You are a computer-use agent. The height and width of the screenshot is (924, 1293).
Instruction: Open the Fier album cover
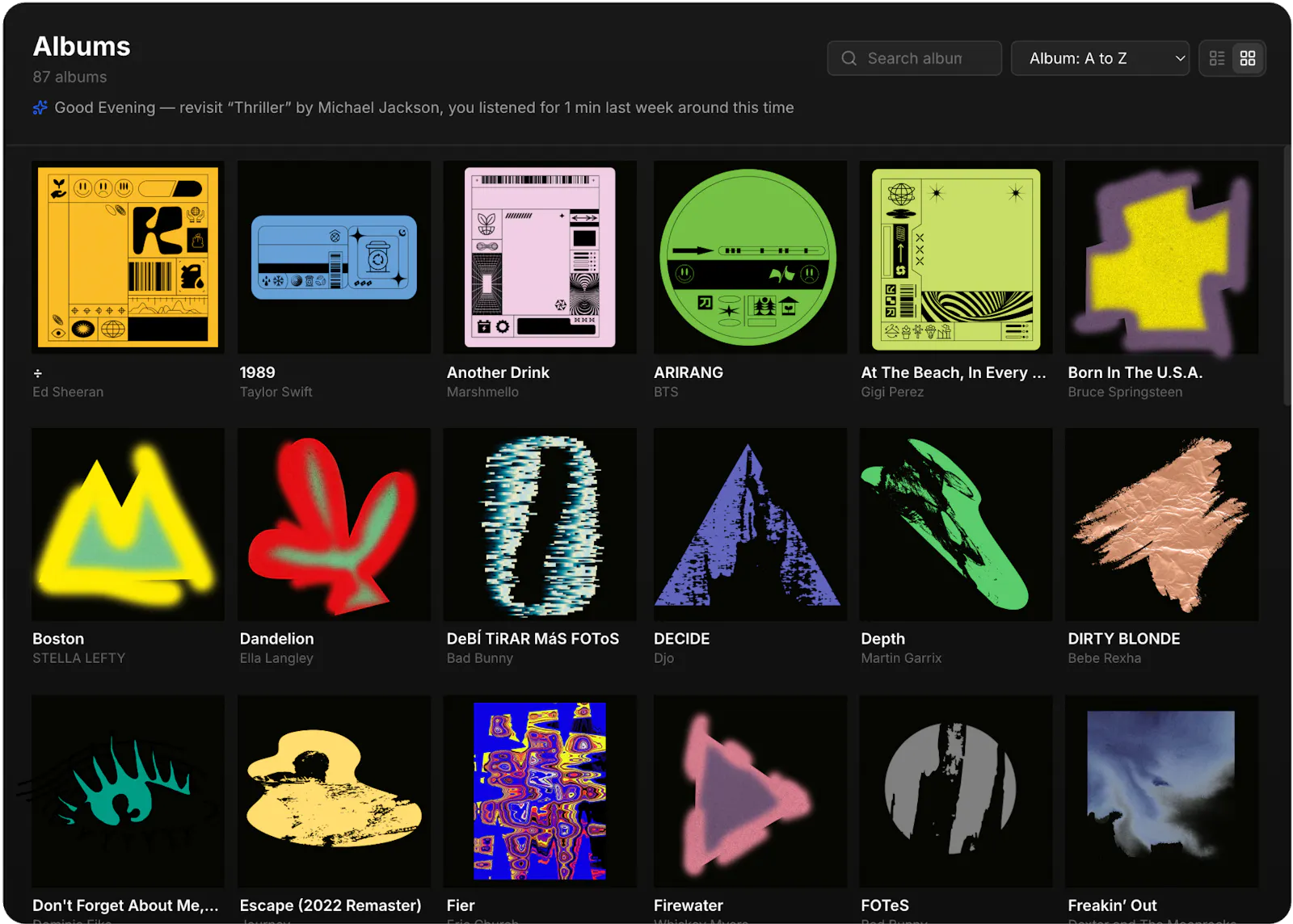[x=540, y=792]
